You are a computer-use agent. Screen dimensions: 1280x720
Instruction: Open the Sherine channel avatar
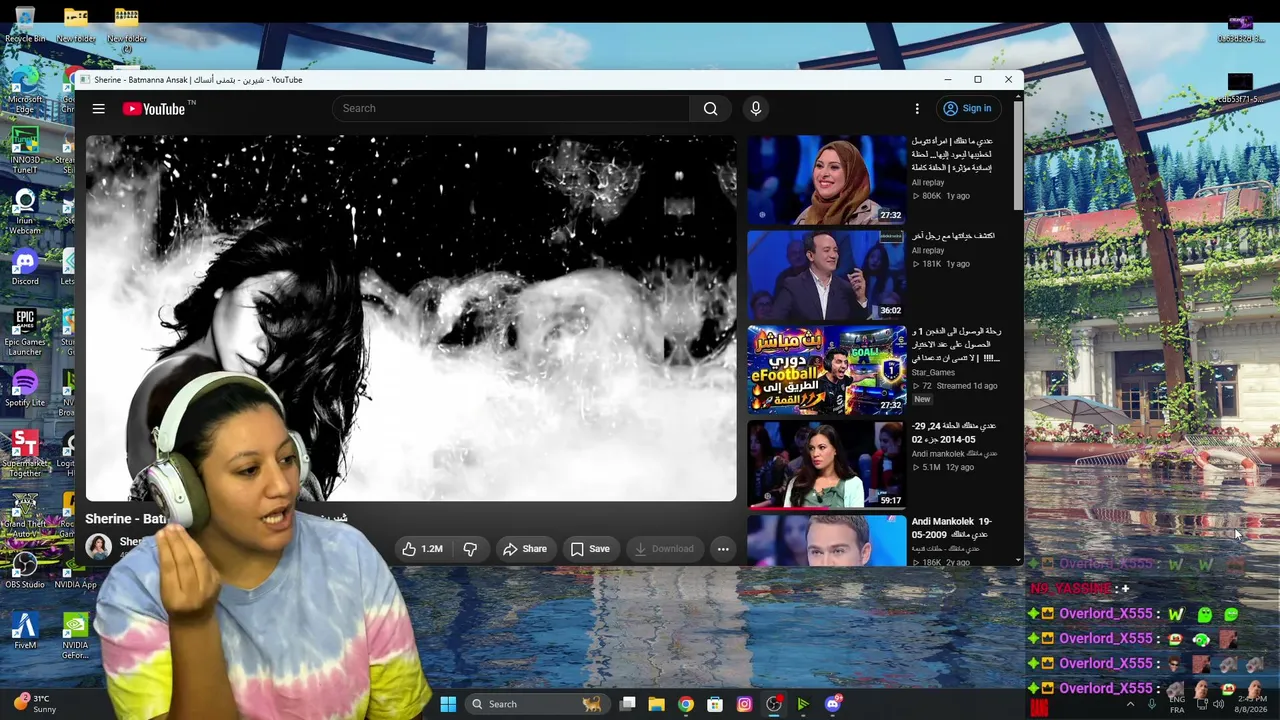98,545
